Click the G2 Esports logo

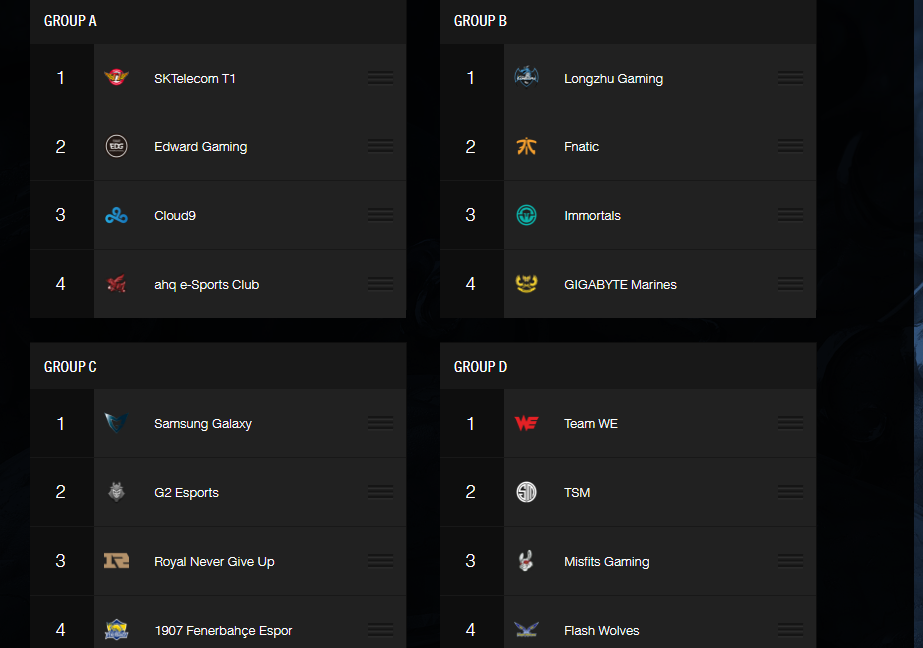click(117, 493)
